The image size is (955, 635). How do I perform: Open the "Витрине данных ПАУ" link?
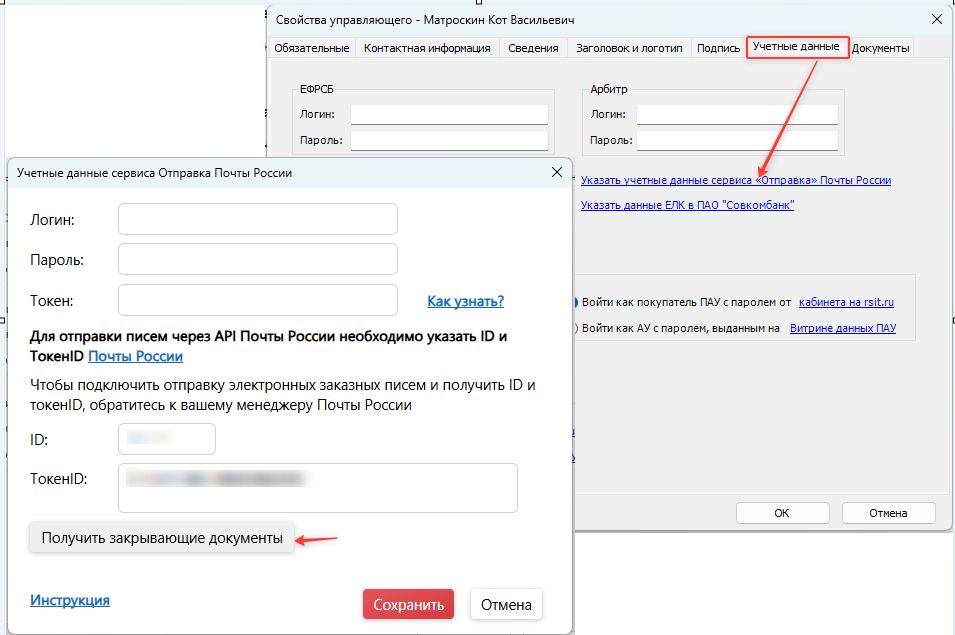coord(843,328)
